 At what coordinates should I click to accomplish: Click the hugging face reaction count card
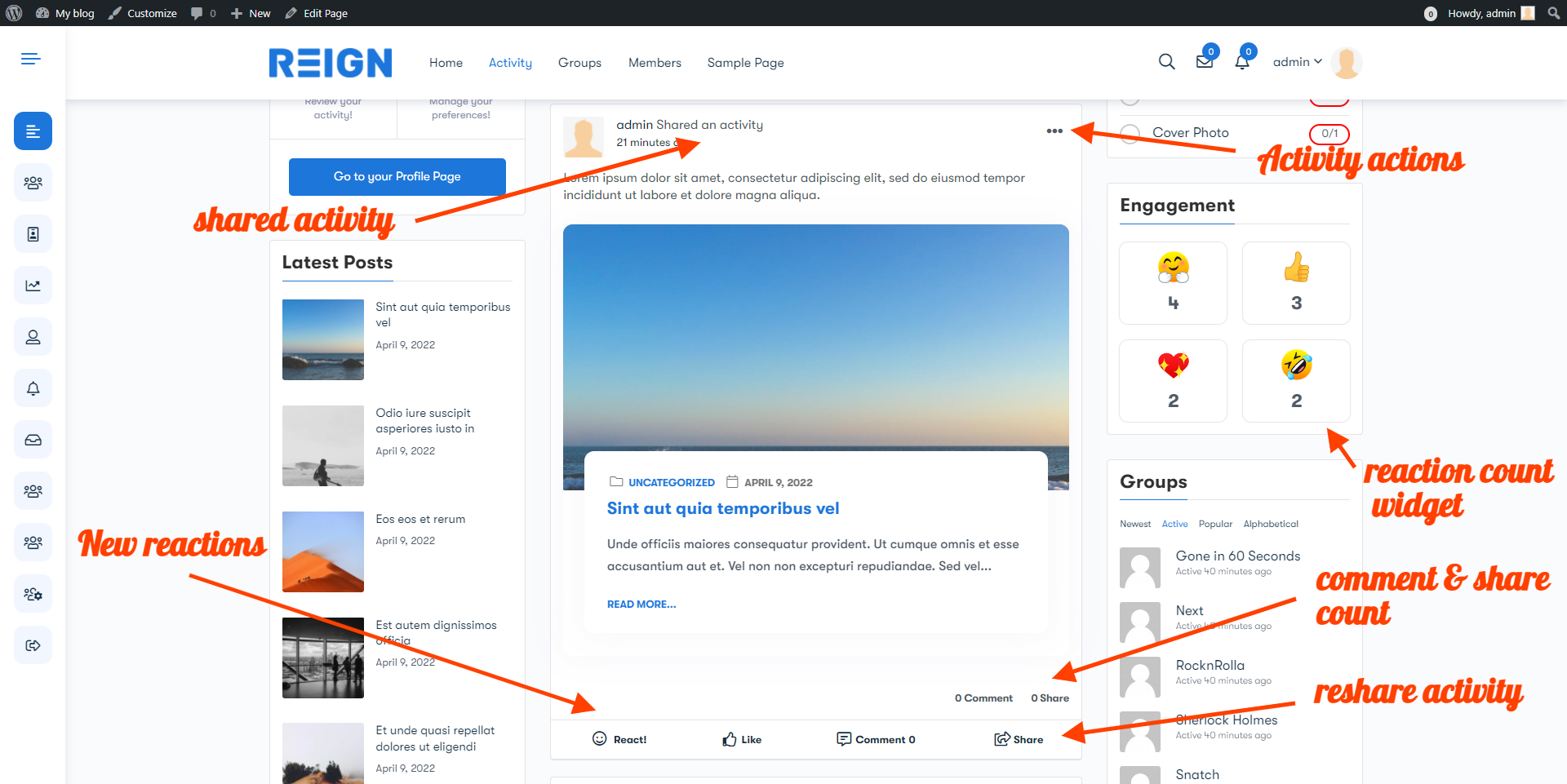coord(1173,283)
